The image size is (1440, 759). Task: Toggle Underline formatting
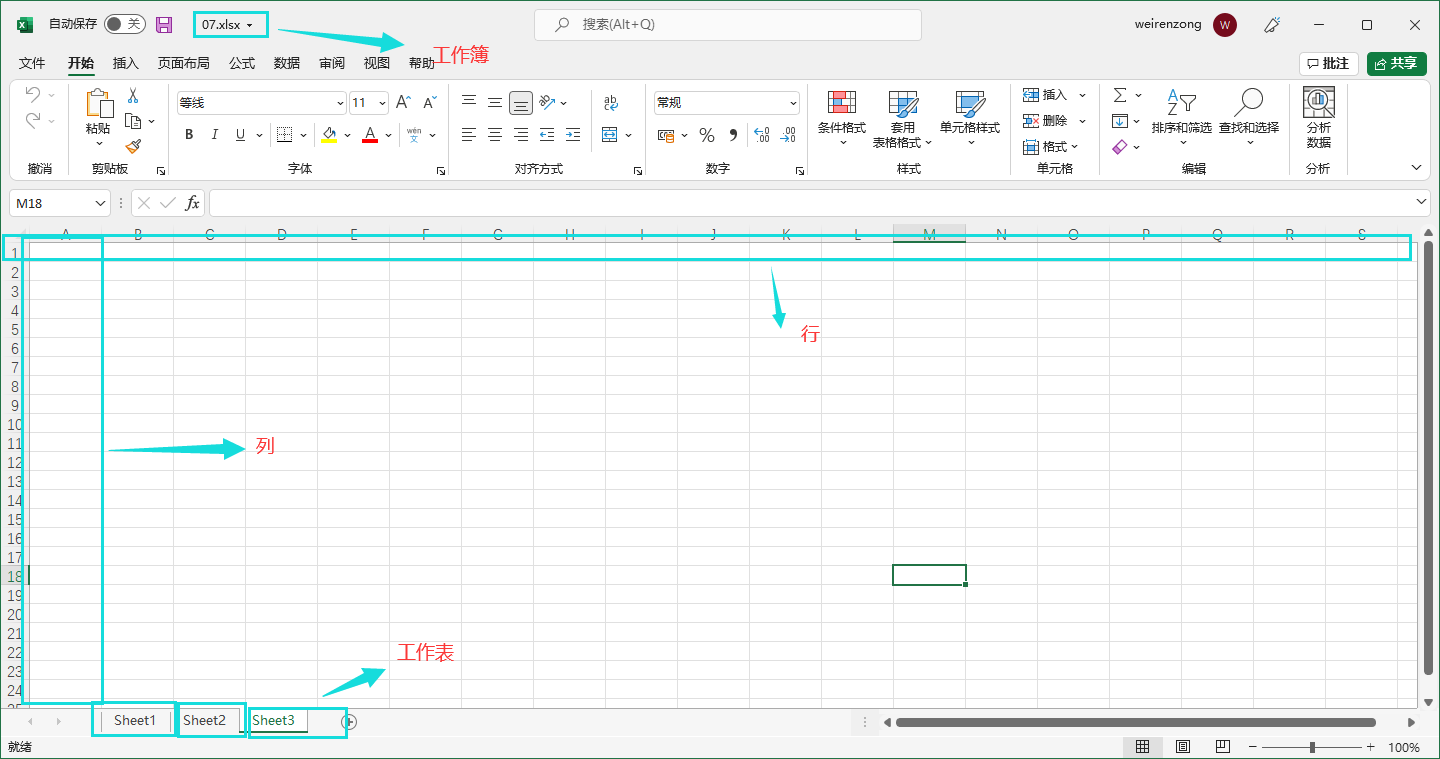pyautogui.click(x=240, y=135)
